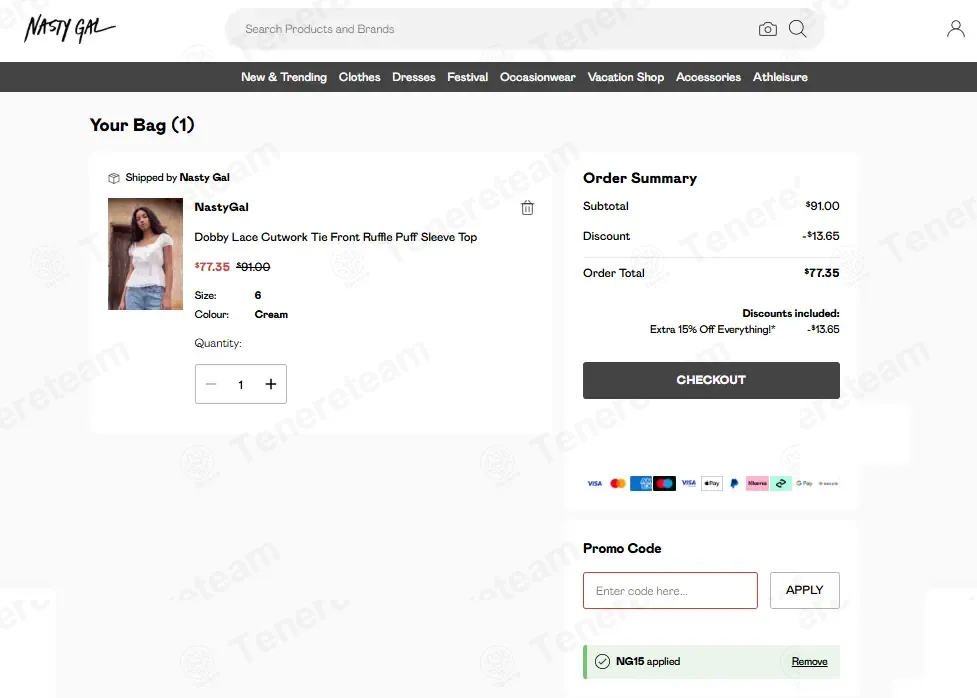Click the magnifying glass search icon

[798, 29]
